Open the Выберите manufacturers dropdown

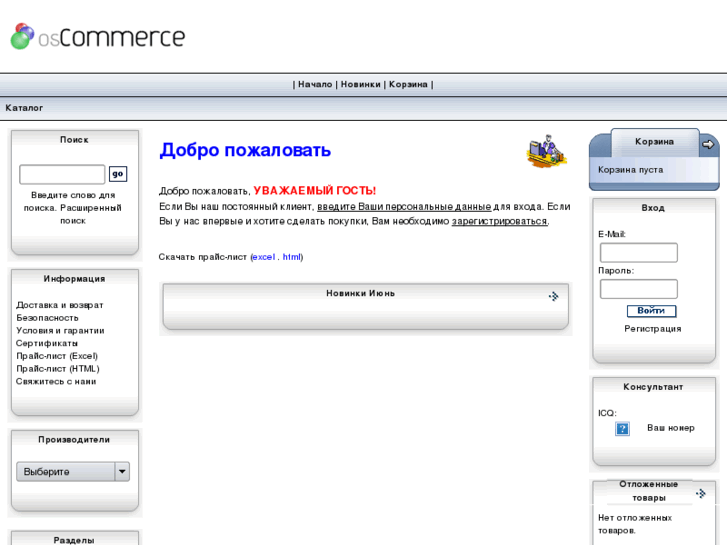pyautogui.click(x=73, y=471)
